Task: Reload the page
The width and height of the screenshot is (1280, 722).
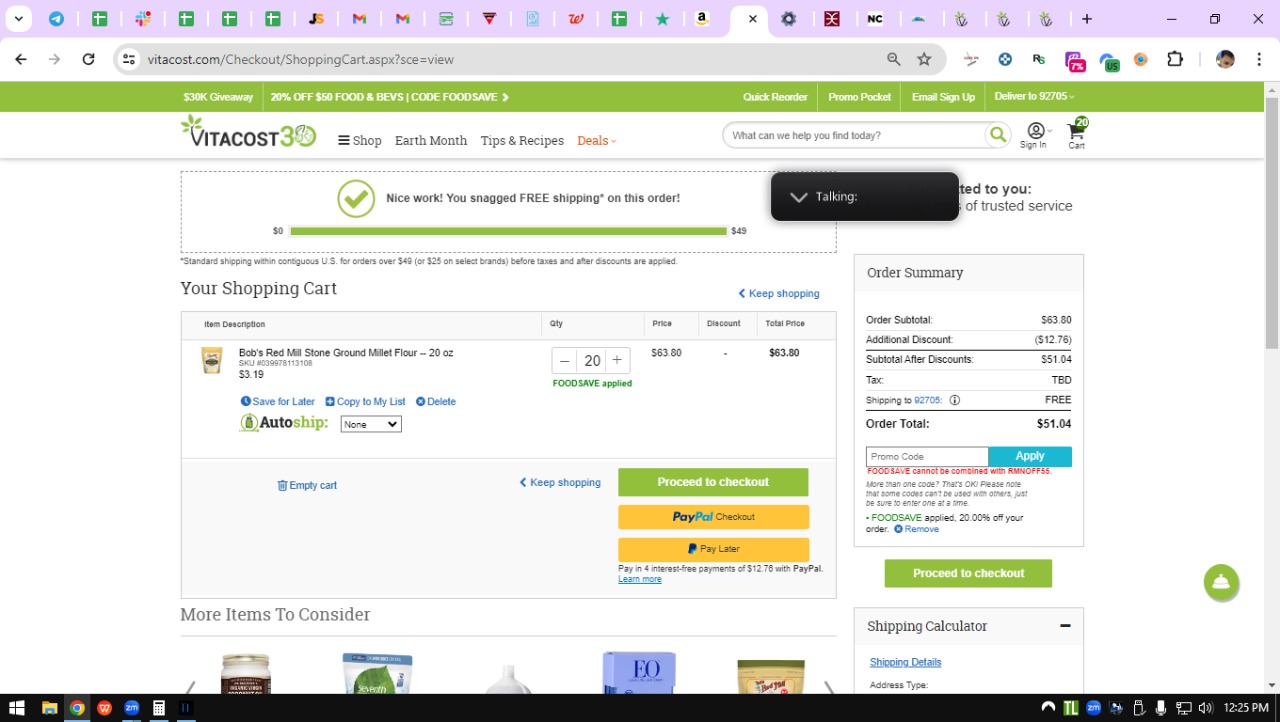Action: point(88,59)
